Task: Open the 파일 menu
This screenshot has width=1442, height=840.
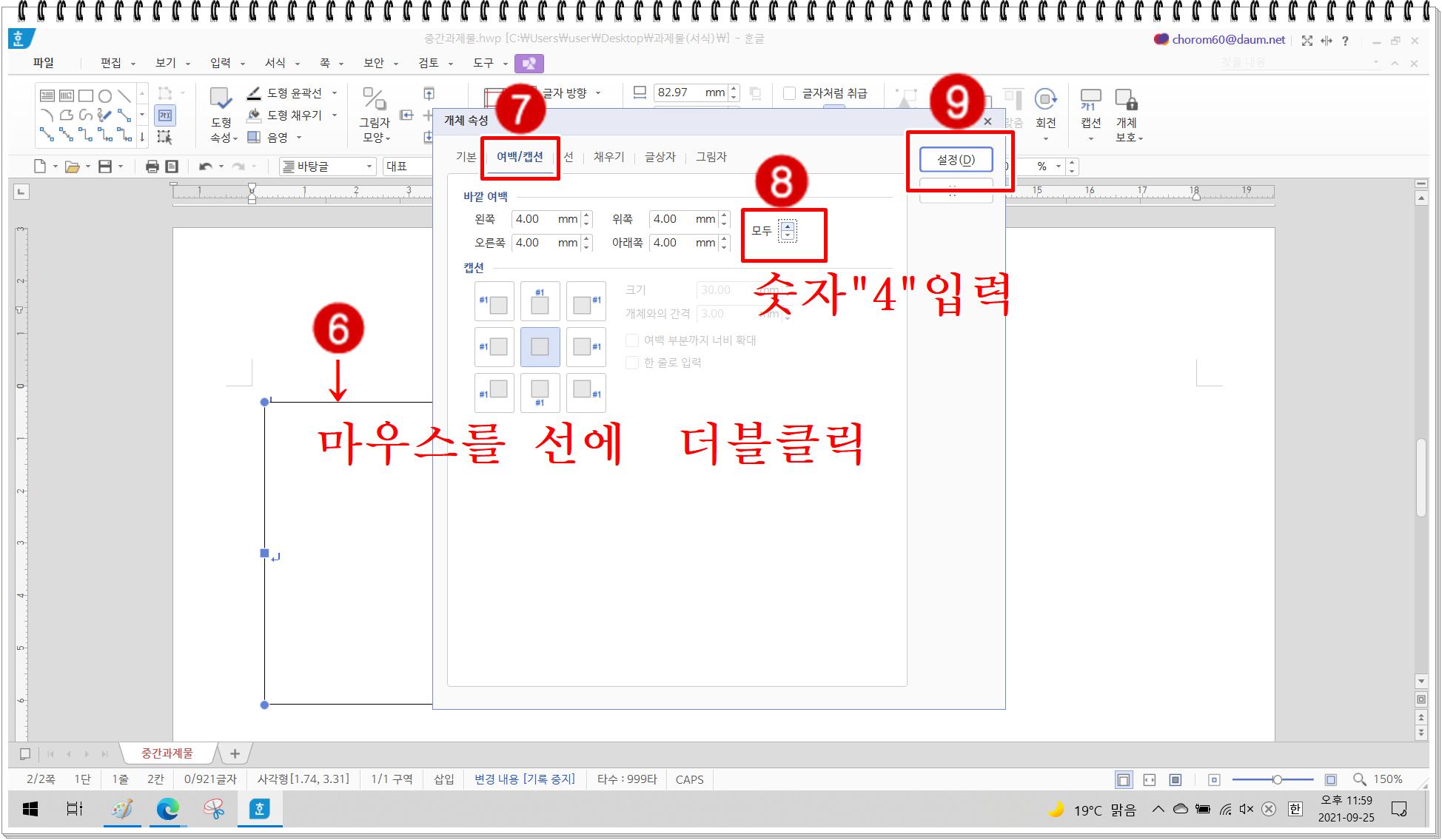Action: pyautogui.click(x=44, y=63)
